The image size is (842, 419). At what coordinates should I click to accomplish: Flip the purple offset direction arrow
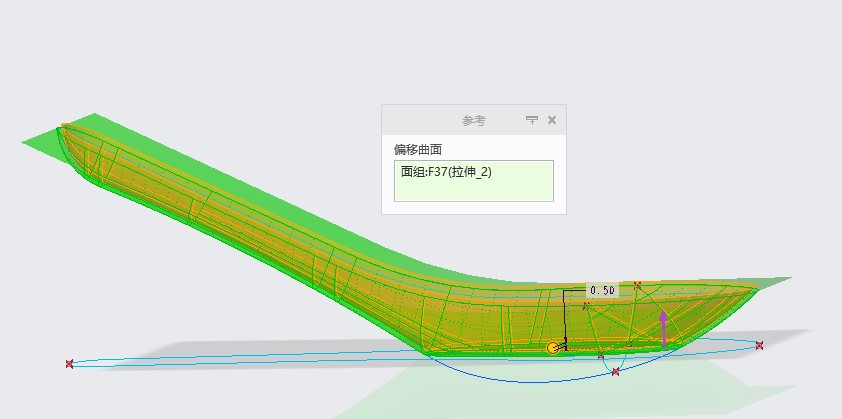[x=664, y=329]
